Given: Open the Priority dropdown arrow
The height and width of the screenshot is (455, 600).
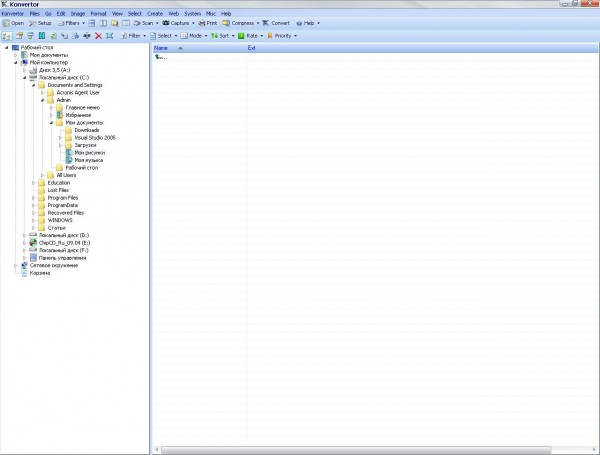Looking at the screenshot, I should (295, 36).
